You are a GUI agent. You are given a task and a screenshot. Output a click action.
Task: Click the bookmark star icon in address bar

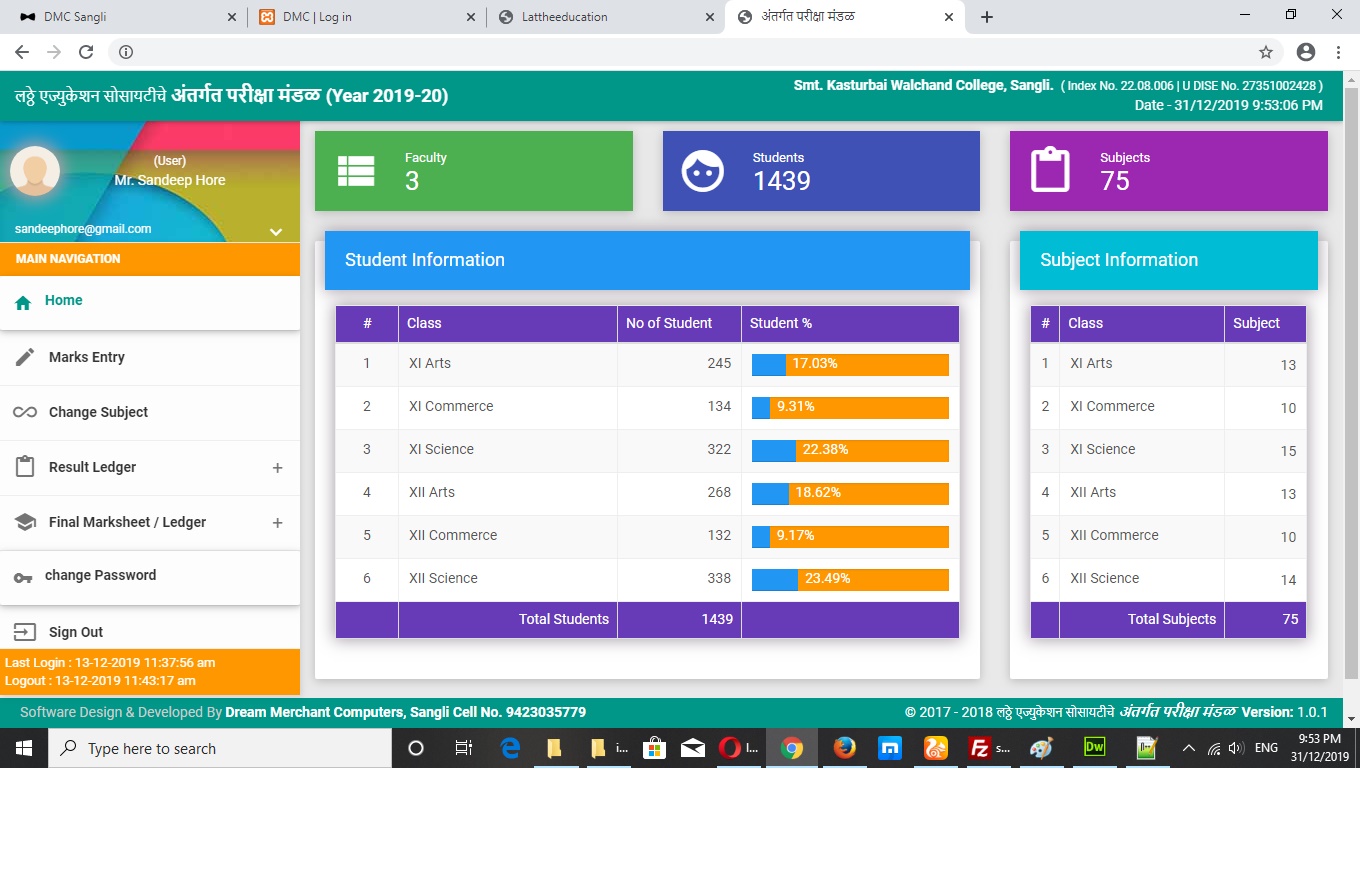click(x=1266, y=52)
